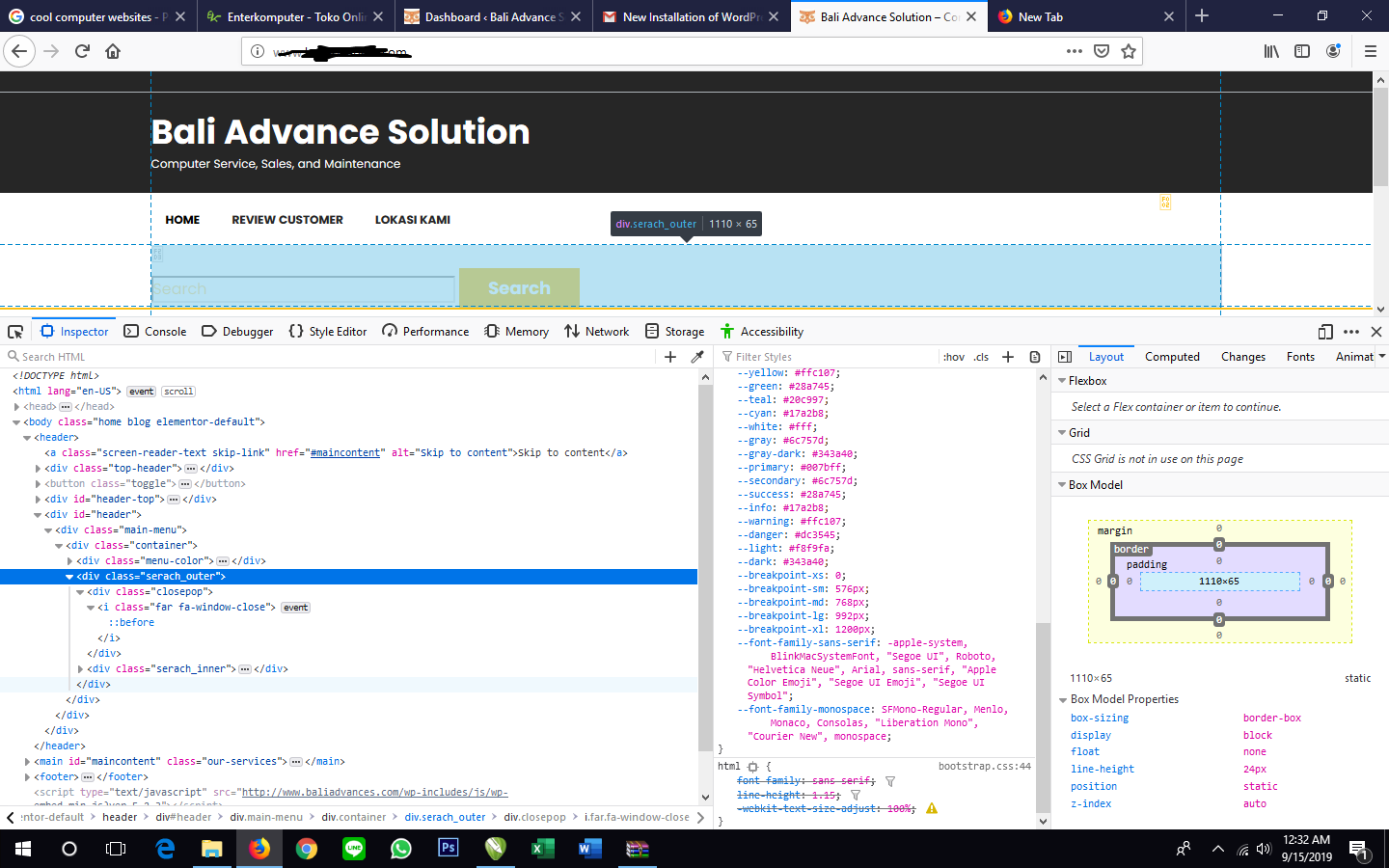Open Photoshop from the taskbar

coord(449,848)
